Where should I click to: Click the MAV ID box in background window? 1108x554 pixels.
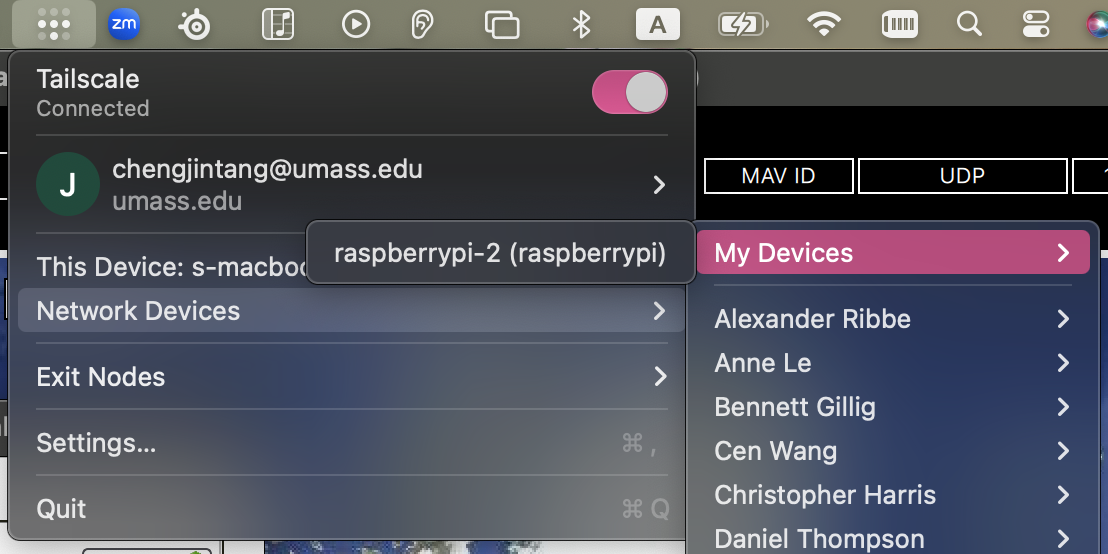click(779, 176)
